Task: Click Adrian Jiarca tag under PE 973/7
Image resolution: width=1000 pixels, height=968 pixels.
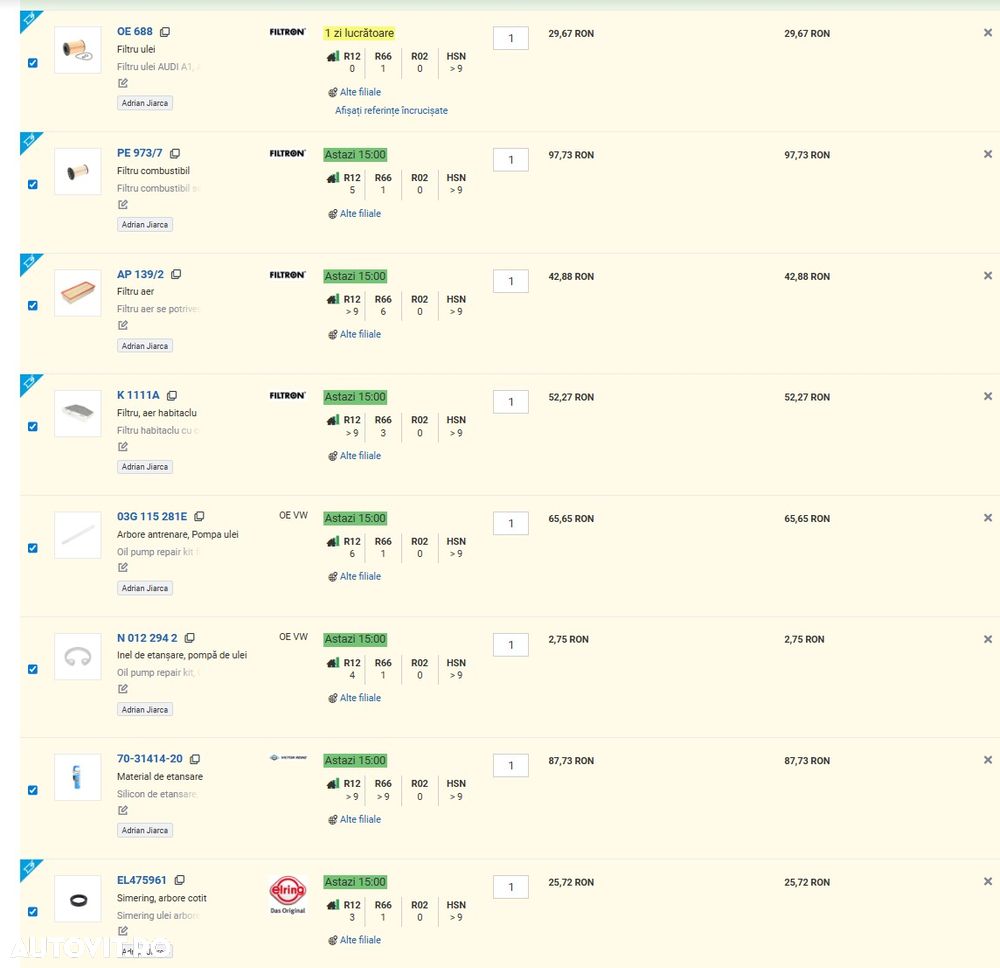Action: (145, 224)
